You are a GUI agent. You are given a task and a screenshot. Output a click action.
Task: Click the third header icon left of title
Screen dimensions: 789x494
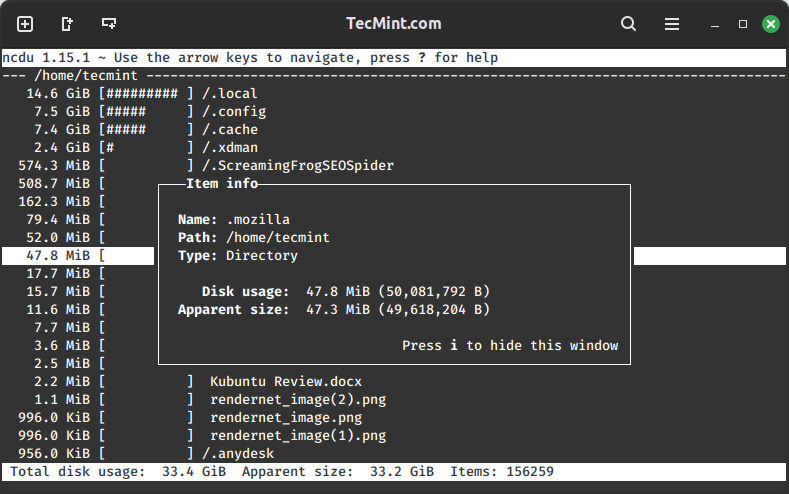click(x=109, y=23)
